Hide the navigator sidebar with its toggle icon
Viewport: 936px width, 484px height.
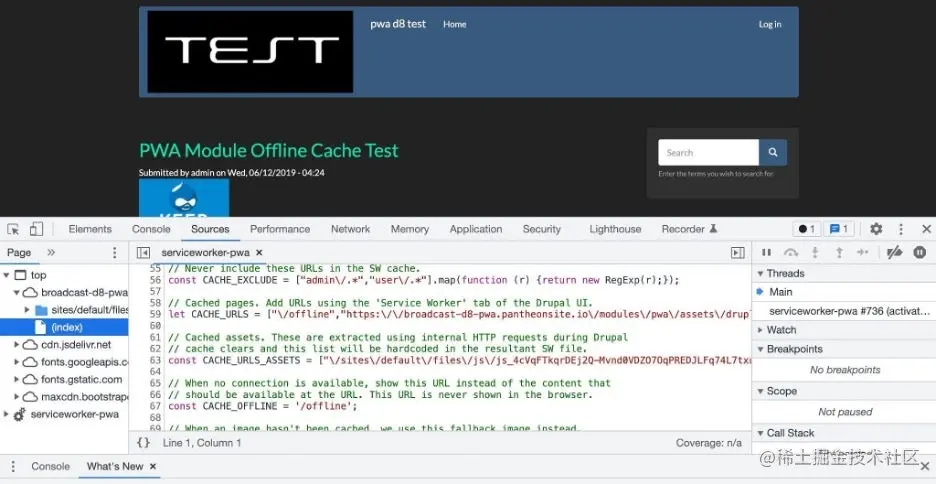point(143,253)
